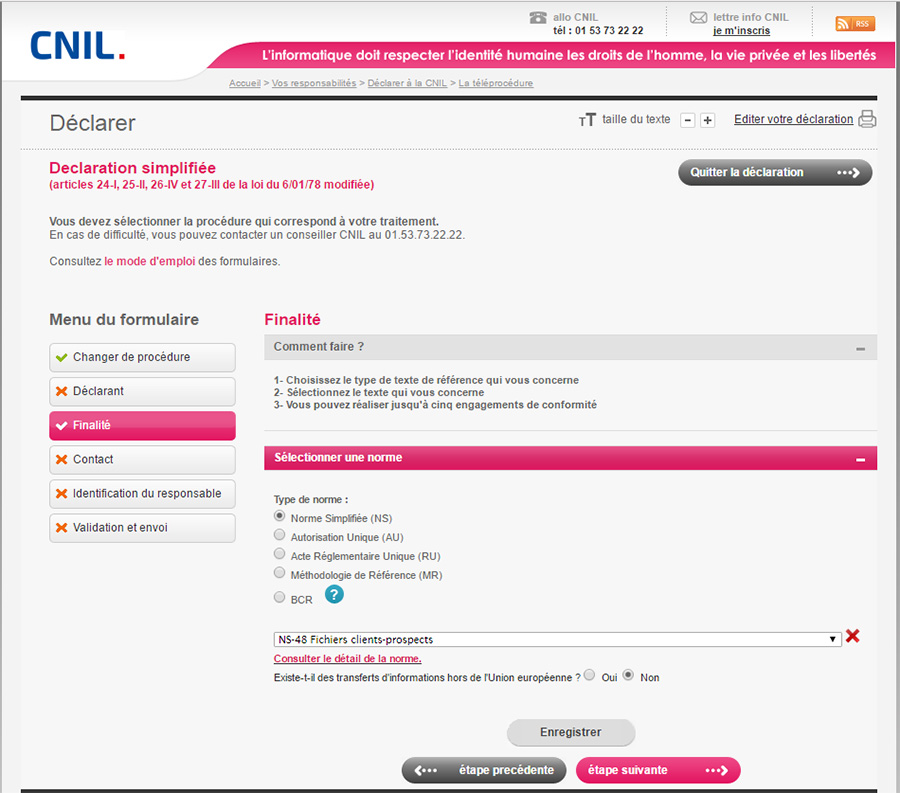Go back with étape précédente button

[484, 771]
